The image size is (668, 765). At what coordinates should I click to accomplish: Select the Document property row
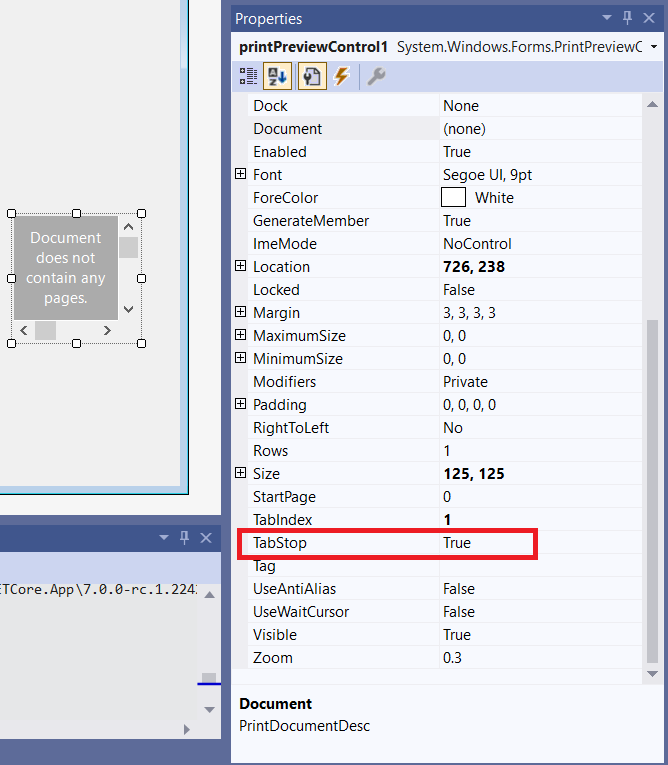click(x=445, y=129)
